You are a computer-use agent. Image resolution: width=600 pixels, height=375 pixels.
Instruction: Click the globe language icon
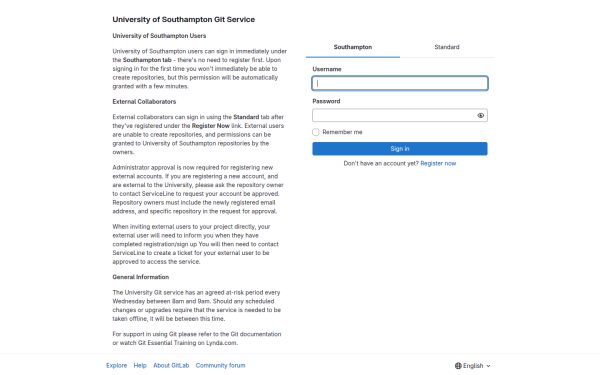pyautogui.click(x=458, y=366)
